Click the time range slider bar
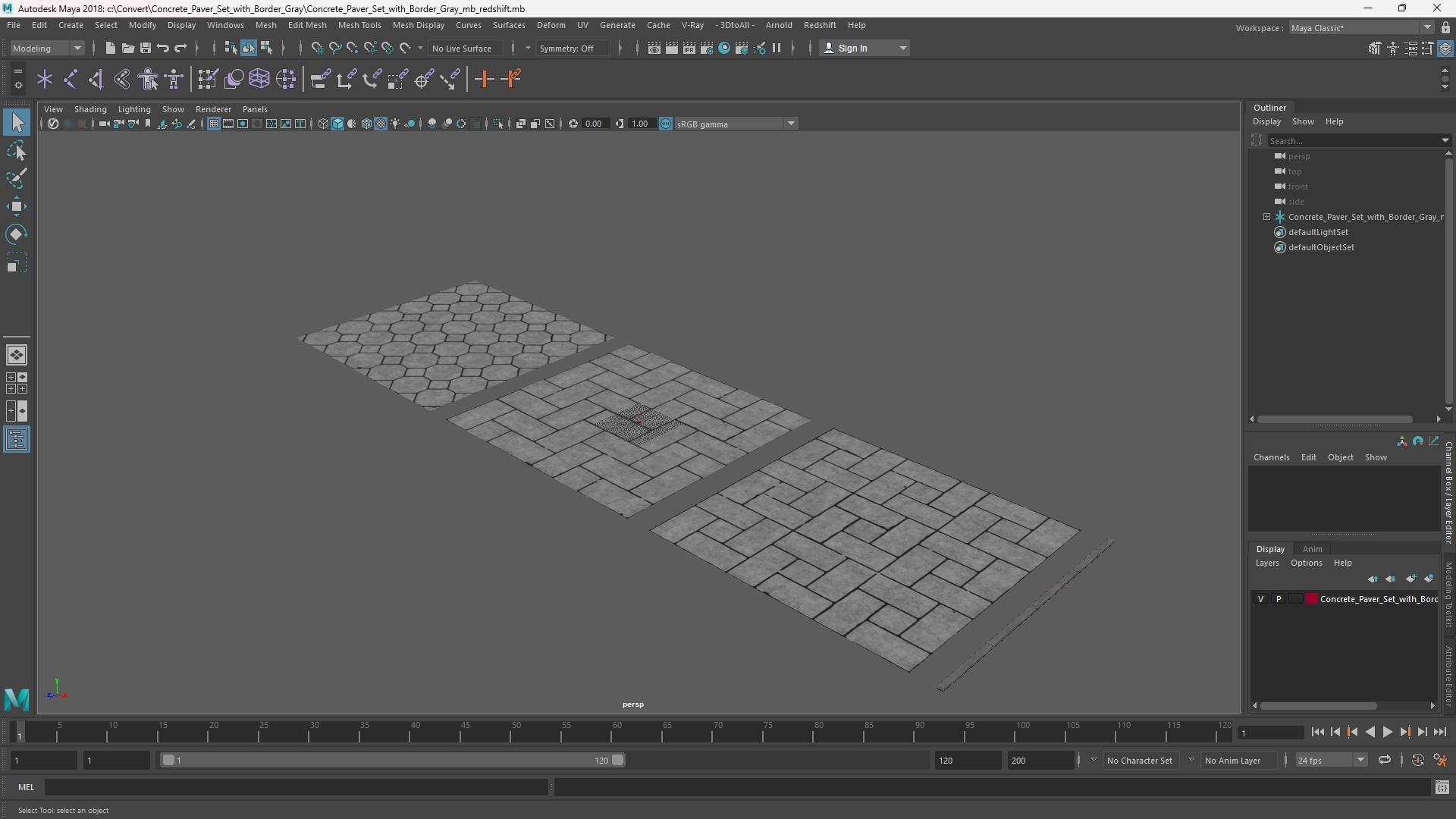 [x=393, y=760]
